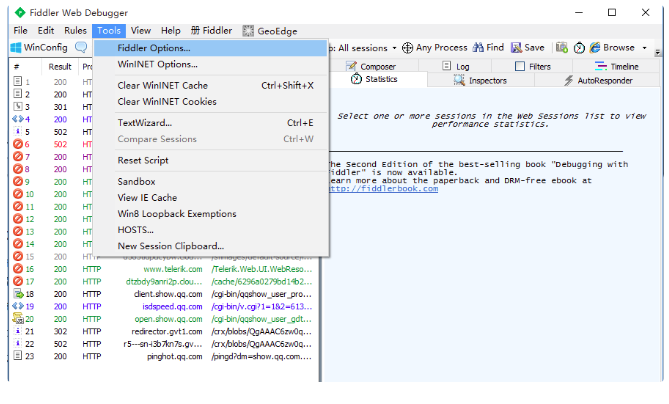The width and height of the screenshot is (669, 404).
Task: Follow the fiddlerbook.com link
Action: pos(383,189)
